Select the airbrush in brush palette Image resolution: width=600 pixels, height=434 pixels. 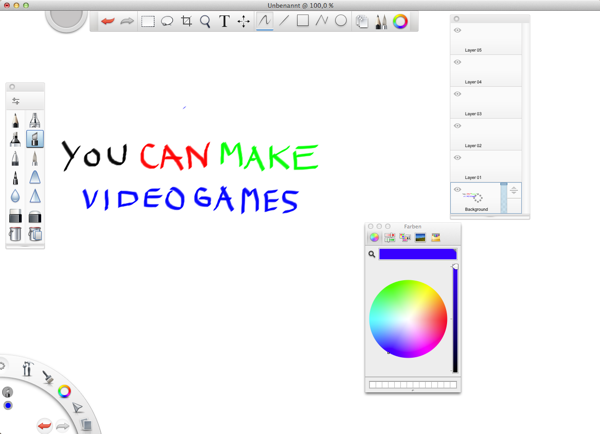click(35, 120)
